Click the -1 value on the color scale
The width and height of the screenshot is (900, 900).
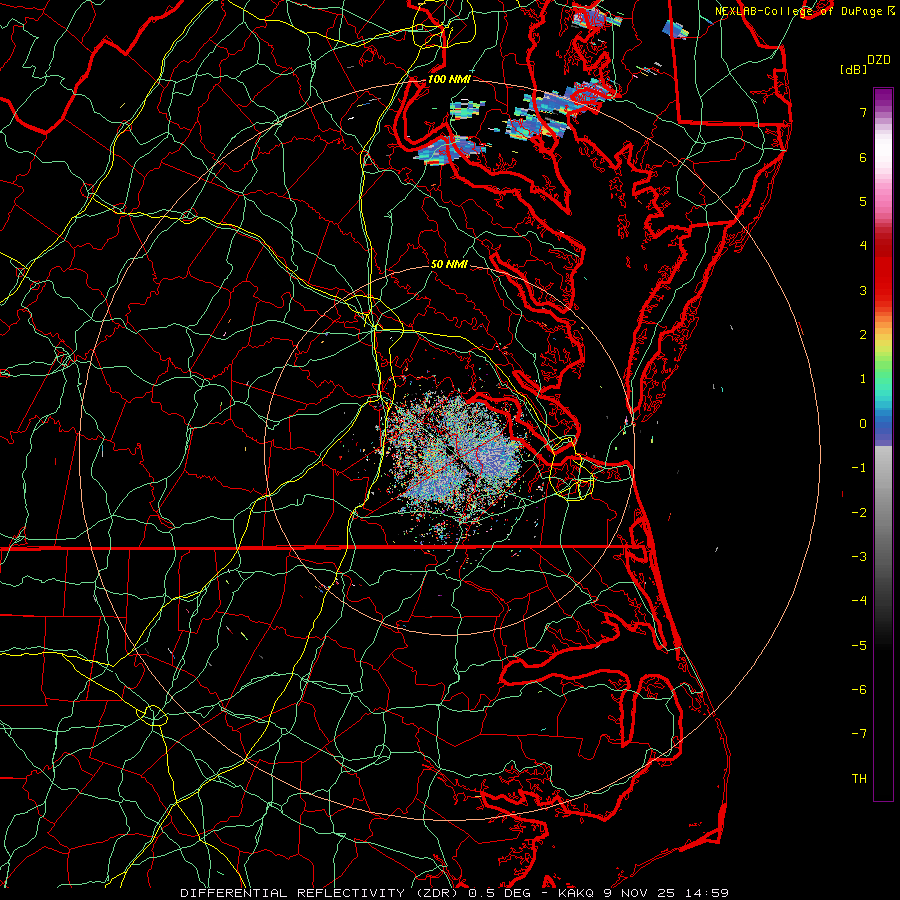coord(859,468)
